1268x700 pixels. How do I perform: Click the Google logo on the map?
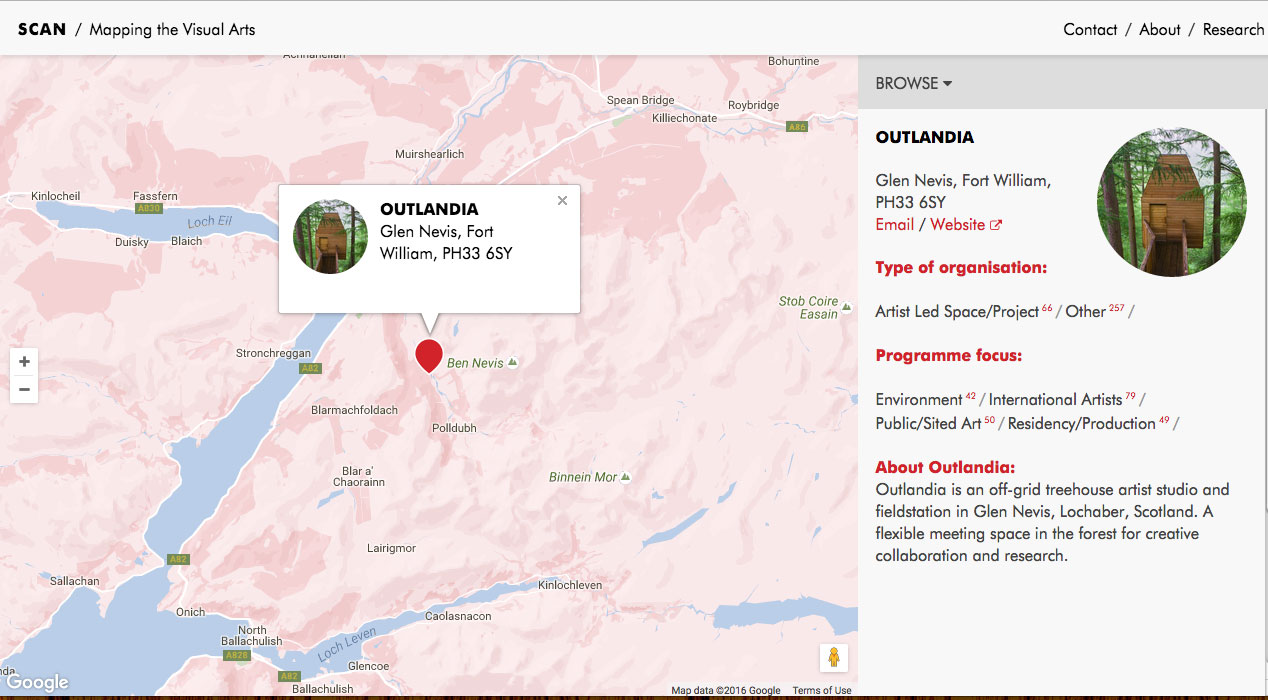coord(38,682)
